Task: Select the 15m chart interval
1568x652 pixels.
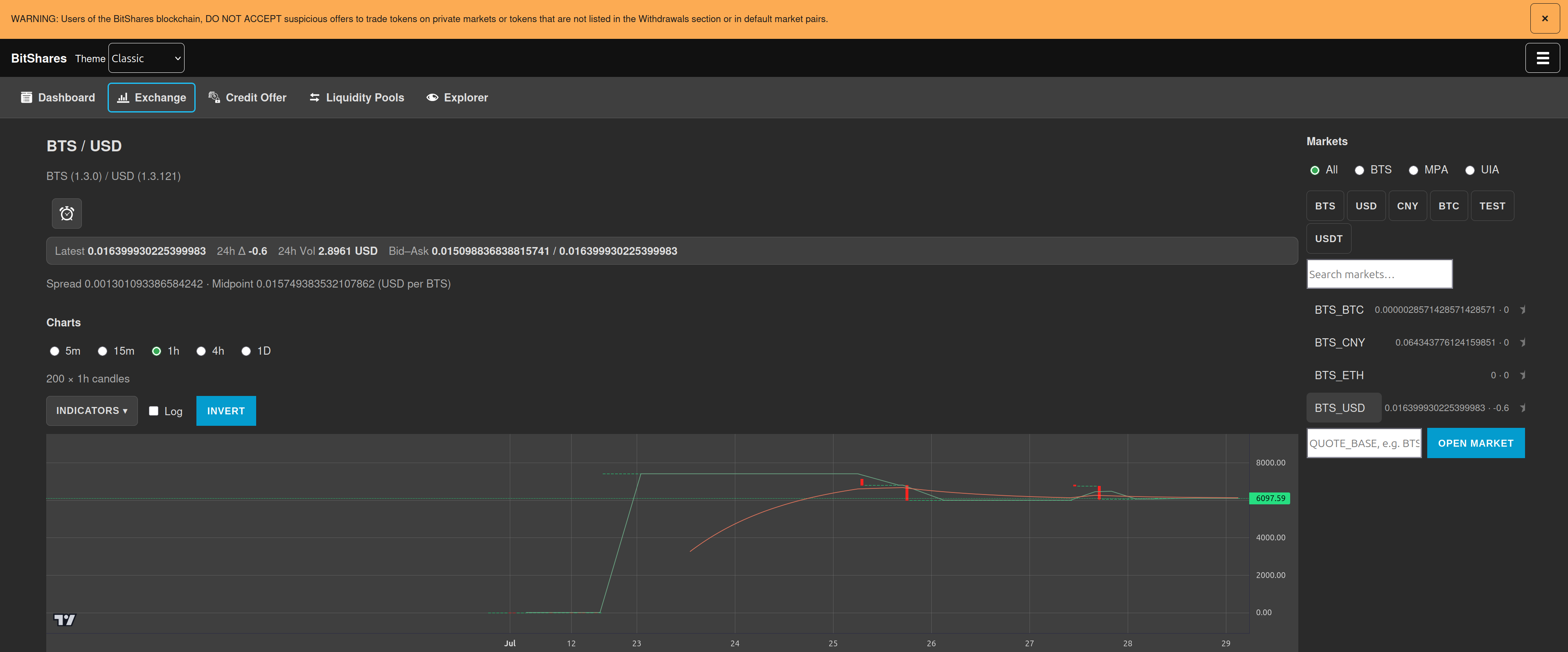Action: pos(102,351)
